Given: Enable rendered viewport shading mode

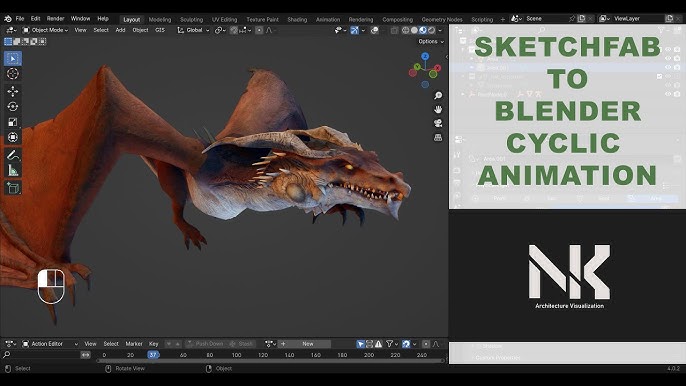Looking at the screenshot, I should (431, 30).
